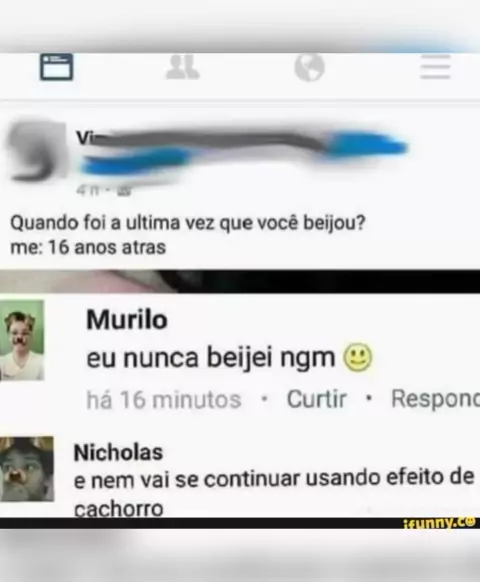Click Curtir on Murilo's comment
Screen dimensions: 480x582
316,399
